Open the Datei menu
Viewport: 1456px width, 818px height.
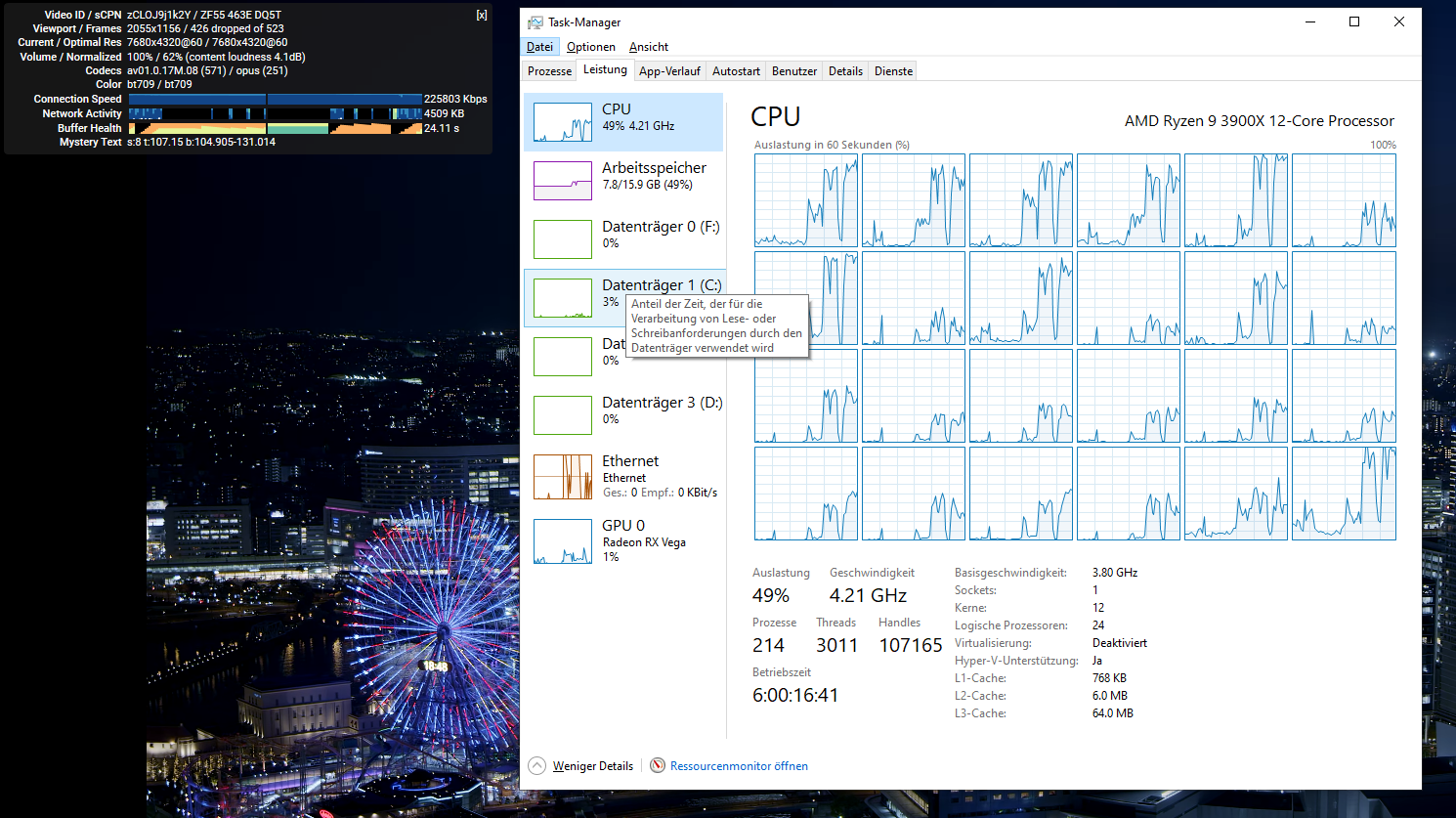pyautogui.click(x=539, y=47)
